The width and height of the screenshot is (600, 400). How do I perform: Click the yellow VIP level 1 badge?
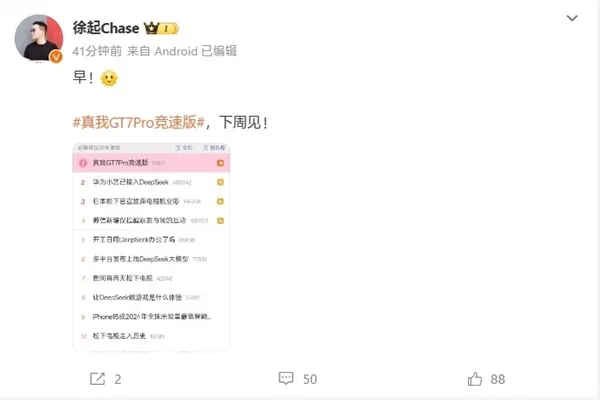tap(169, 29)
